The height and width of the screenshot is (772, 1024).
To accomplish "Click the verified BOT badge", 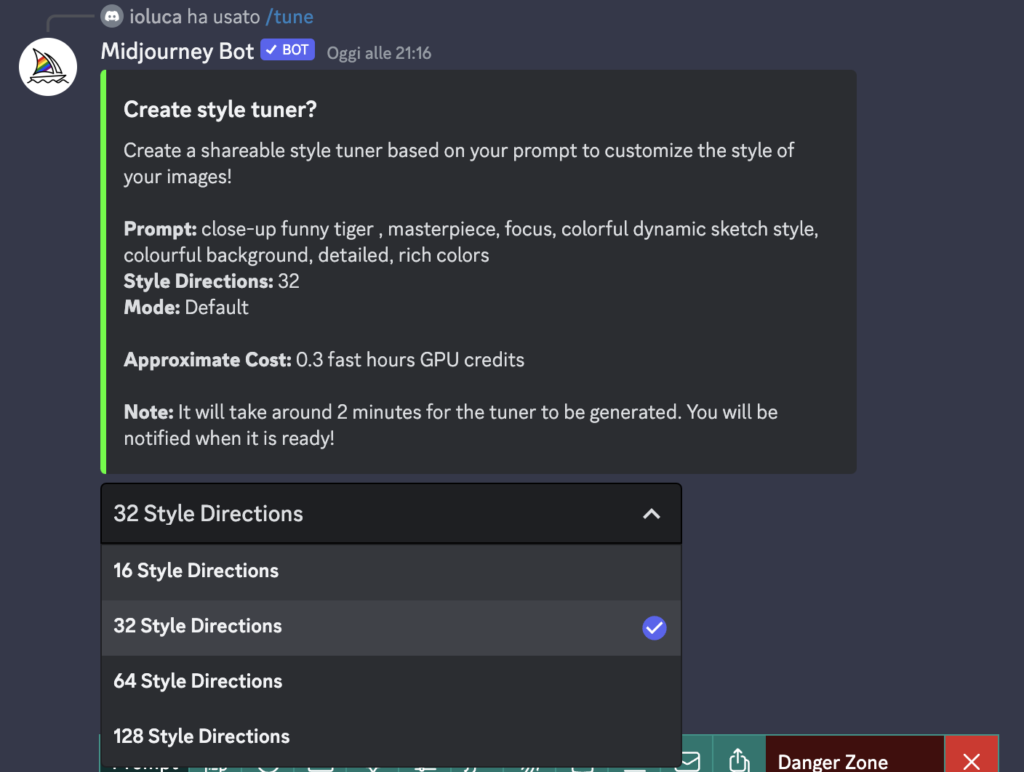I will click(x=287, y=50).
